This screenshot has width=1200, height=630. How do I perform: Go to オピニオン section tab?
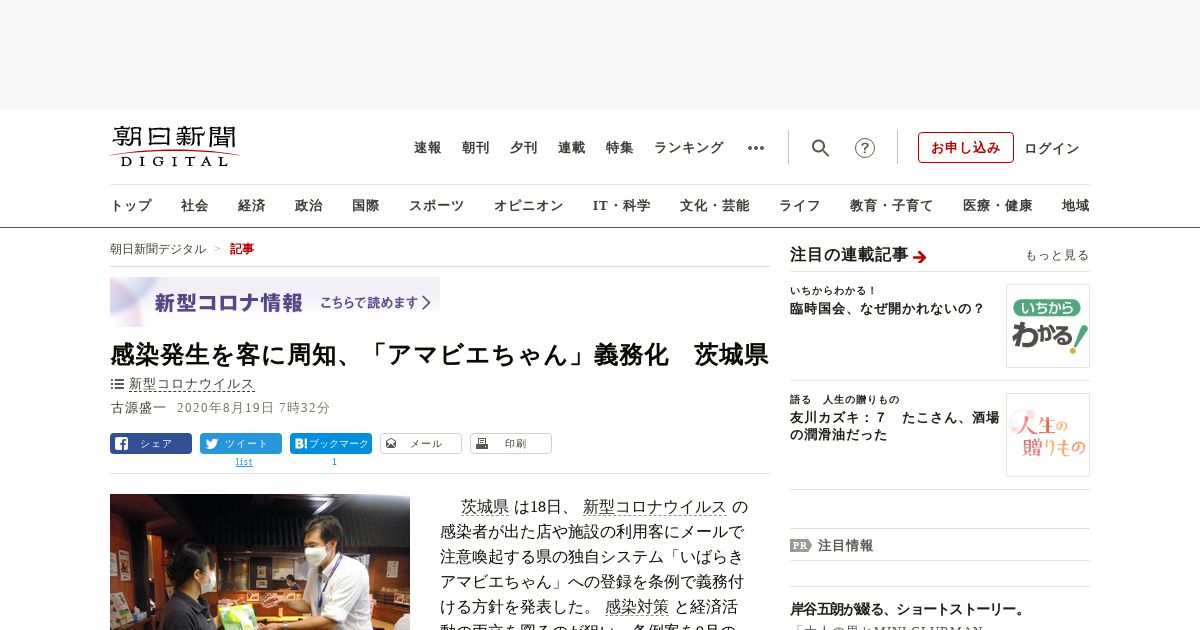click(528, 206)
